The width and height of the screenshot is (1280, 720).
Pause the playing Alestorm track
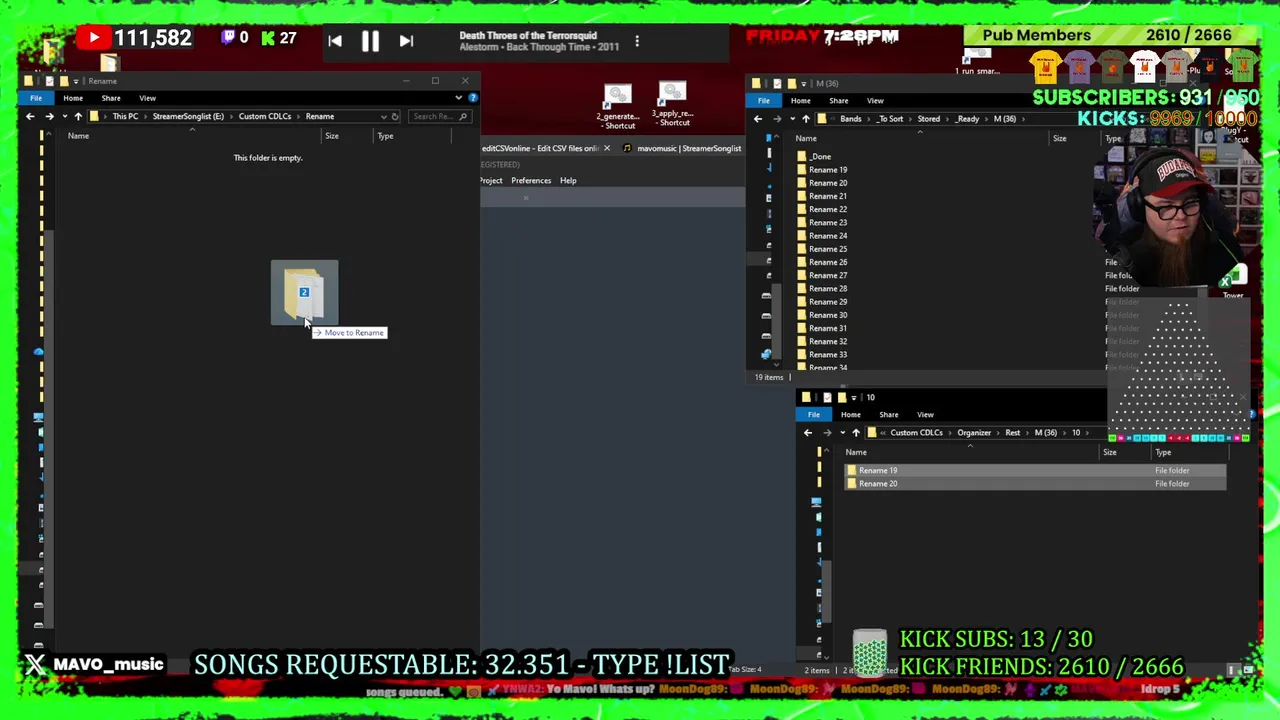pos(370,41)
